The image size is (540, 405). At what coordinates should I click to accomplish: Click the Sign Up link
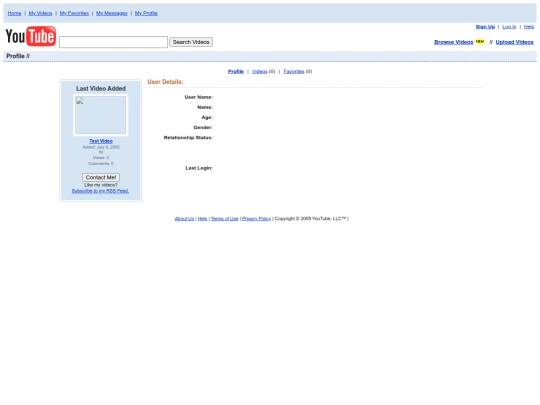pos(485,27)
